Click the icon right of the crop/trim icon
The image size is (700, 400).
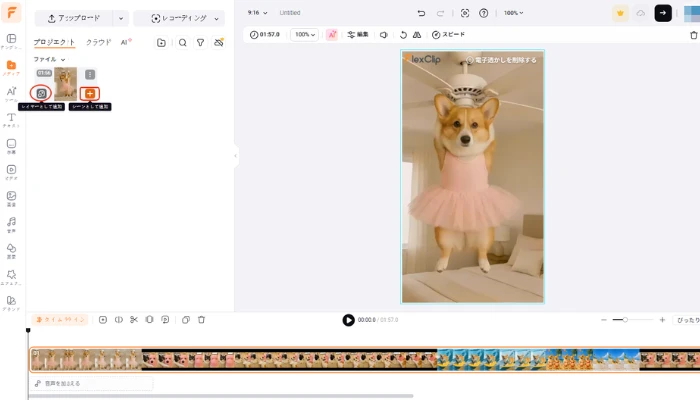point(165,320)
